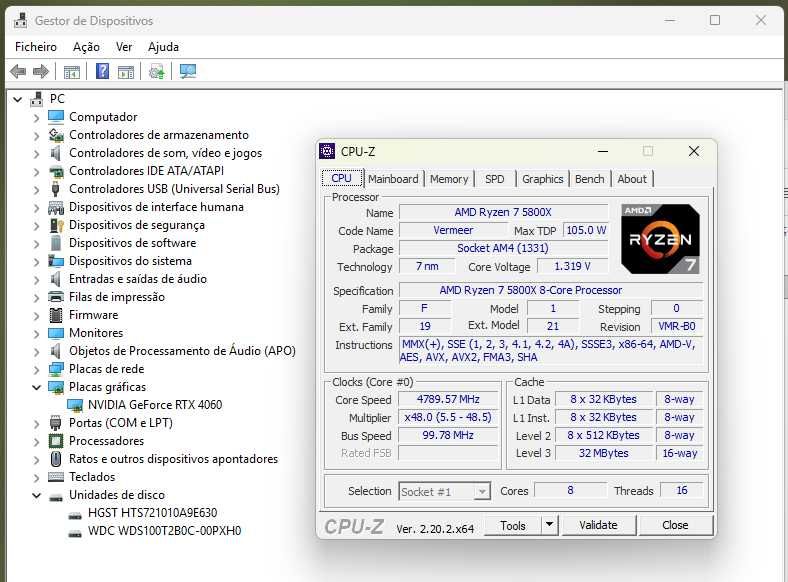Image resolution: width=788 pixels, height=582 pixels.
Task: Switch to the Graphics tab
Action: coord(542,179)
